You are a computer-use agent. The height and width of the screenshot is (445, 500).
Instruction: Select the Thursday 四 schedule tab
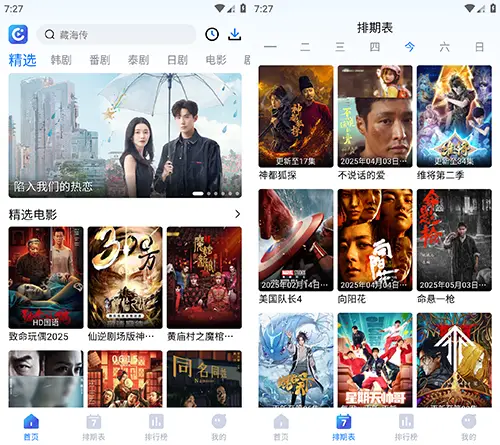375,47
